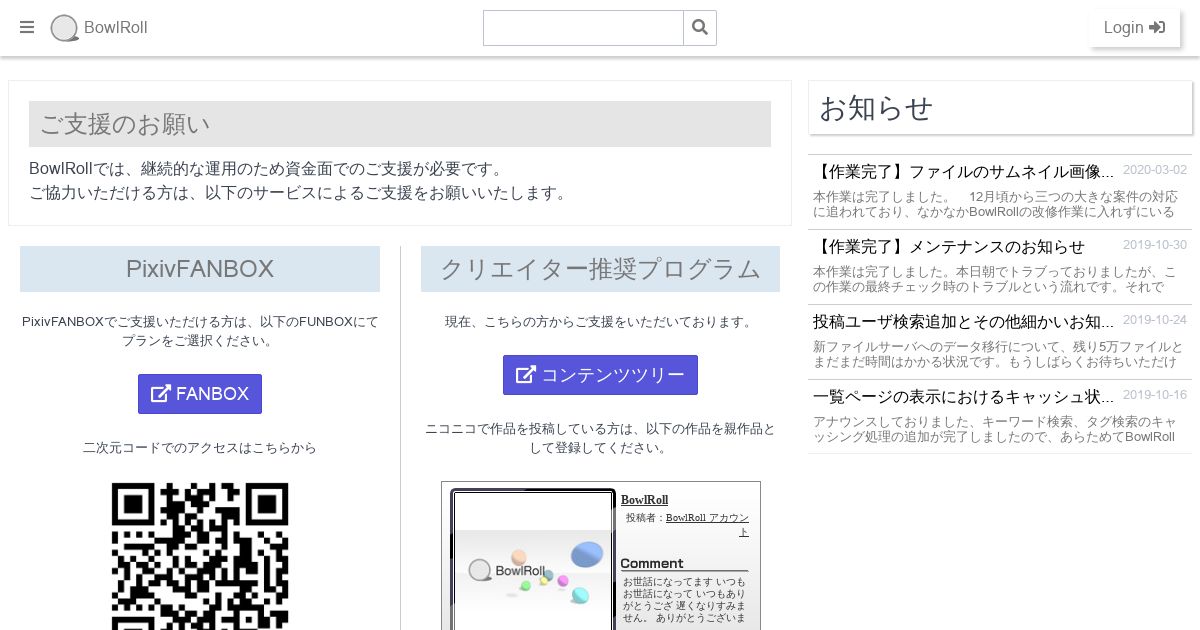
Task: Click news summary starting アナウンスしておりました
Action: [995, 429]
